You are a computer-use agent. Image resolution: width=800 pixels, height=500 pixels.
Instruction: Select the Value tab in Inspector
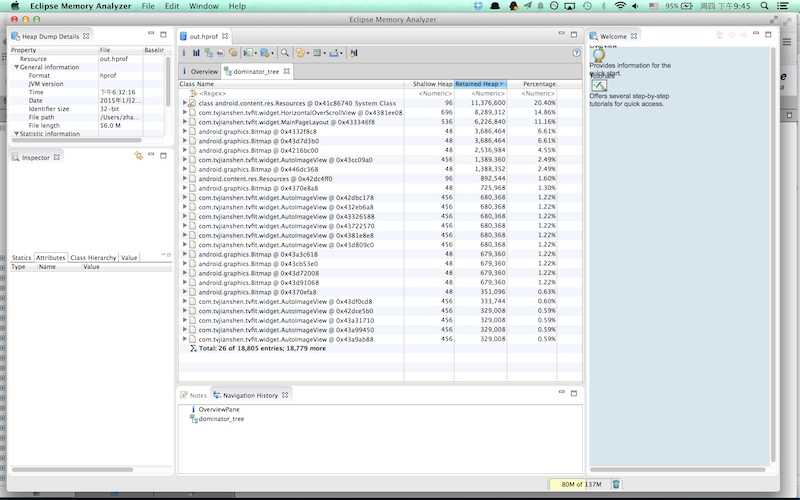(129, 258)
